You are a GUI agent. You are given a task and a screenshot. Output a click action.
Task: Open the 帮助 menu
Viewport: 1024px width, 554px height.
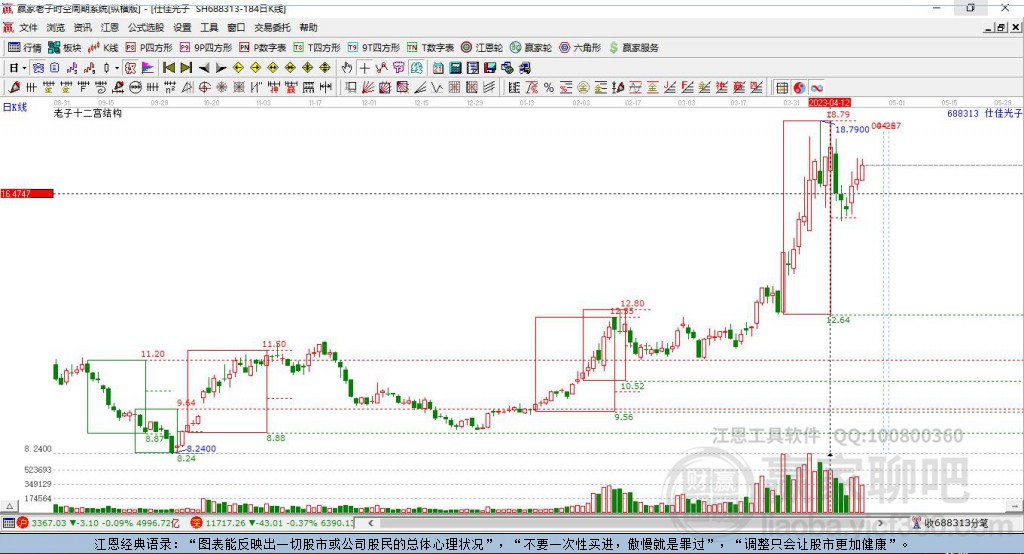point(308,27)
